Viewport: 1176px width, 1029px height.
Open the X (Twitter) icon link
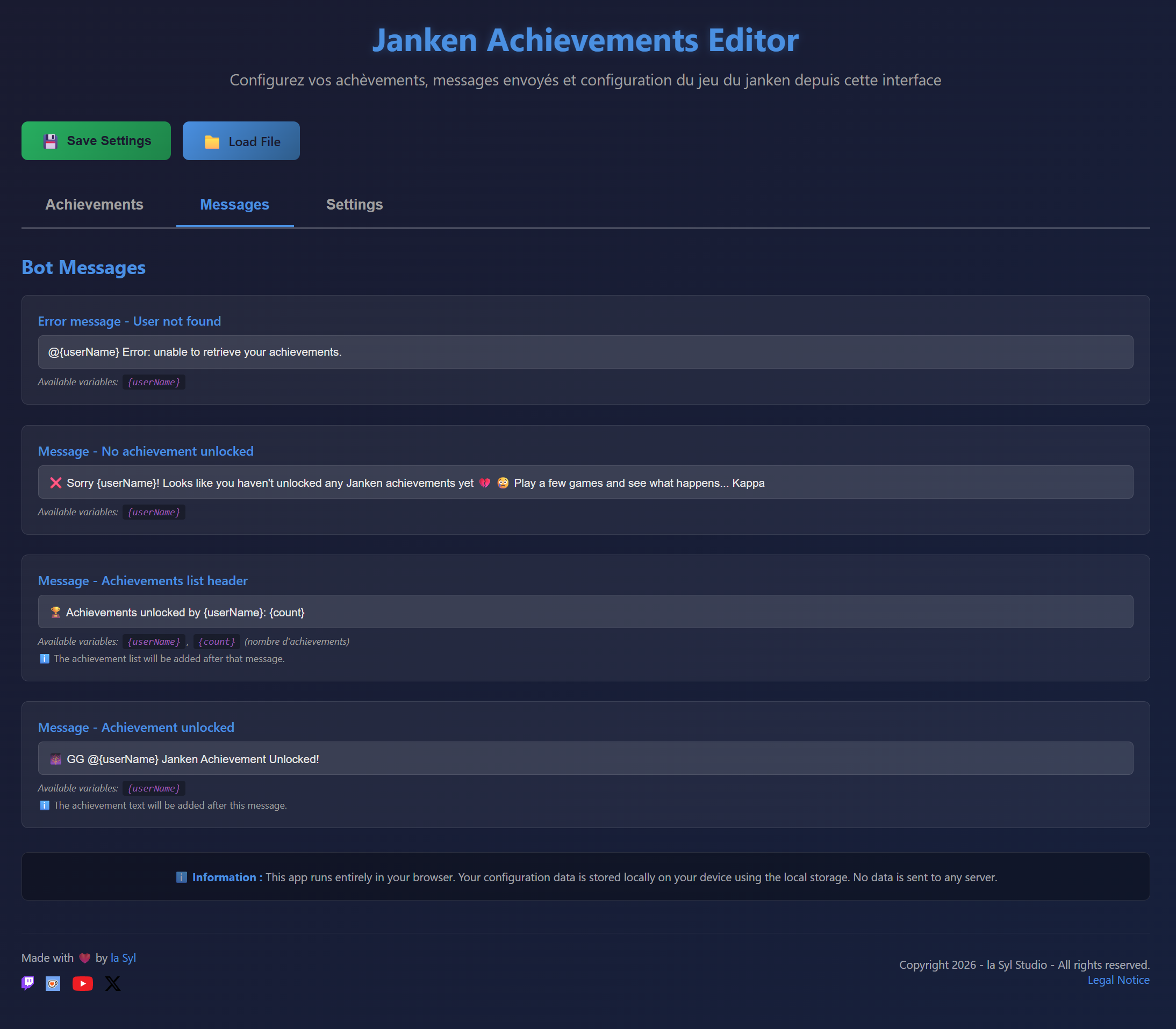pos(113,984)
